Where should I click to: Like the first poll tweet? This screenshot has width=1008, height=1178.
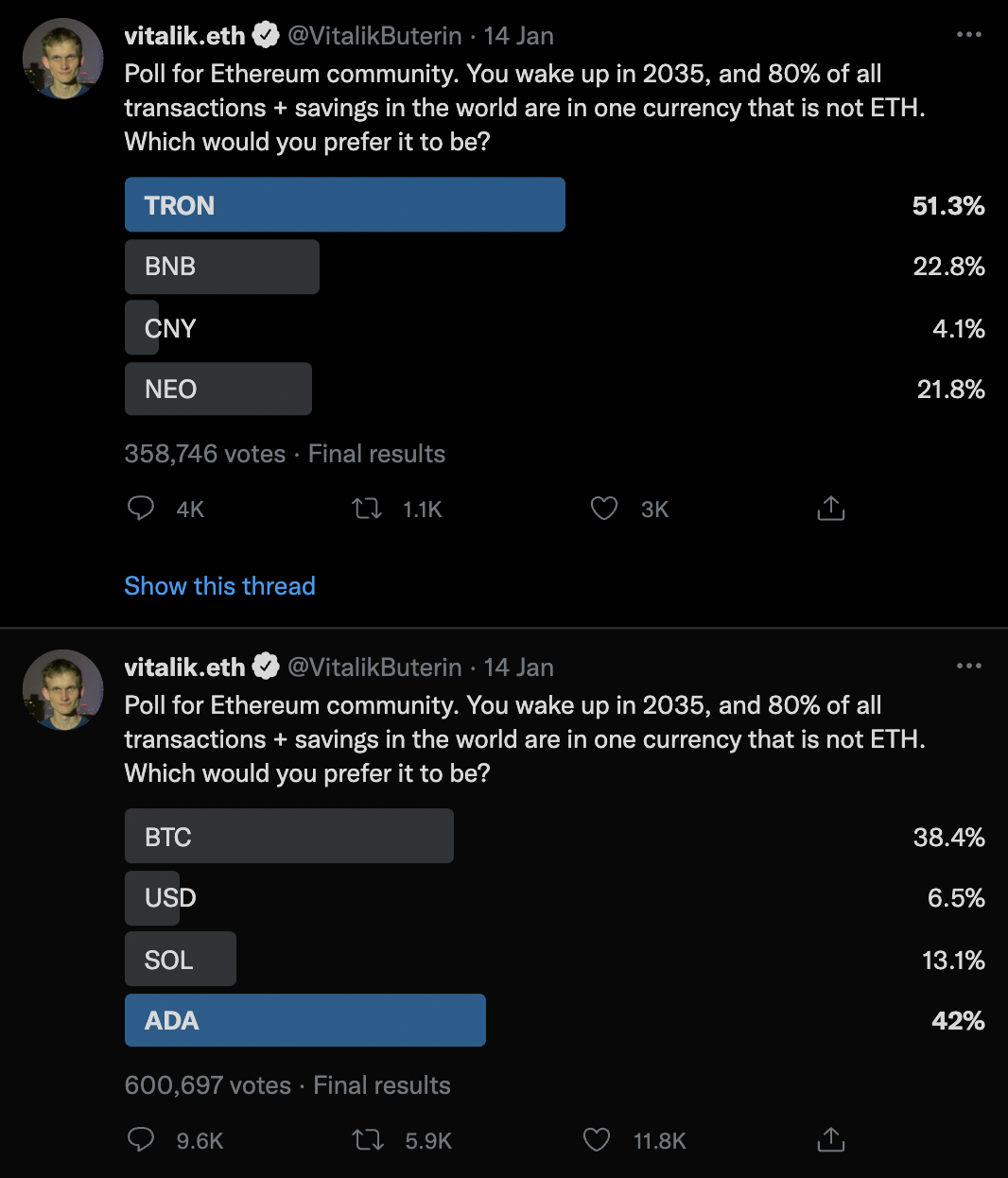pyautogui.click(x=604, y=509)
